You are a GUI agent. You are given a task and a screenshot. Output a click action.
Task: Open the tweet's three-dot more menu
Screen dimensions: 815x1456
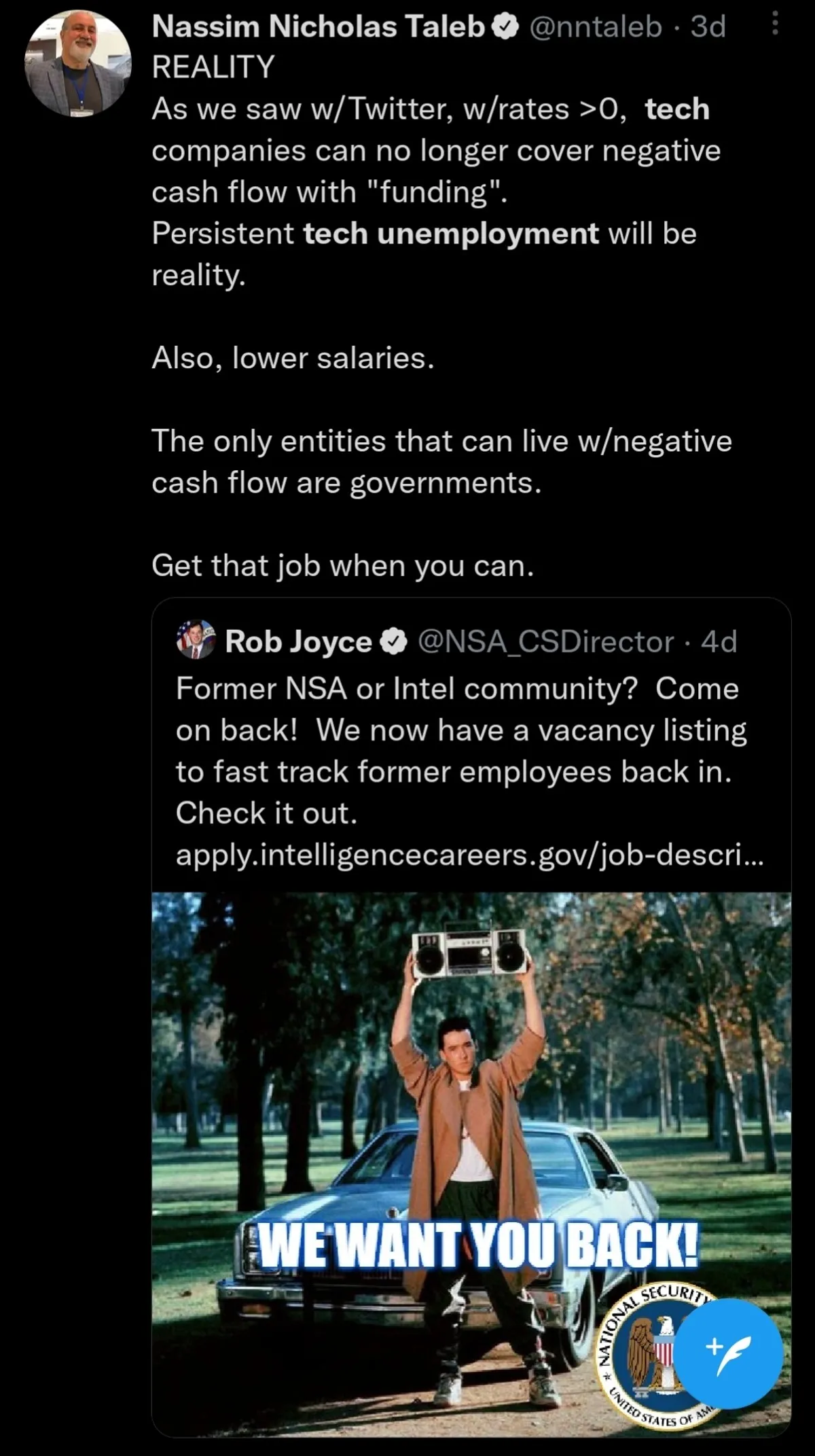tap(776, 26)
